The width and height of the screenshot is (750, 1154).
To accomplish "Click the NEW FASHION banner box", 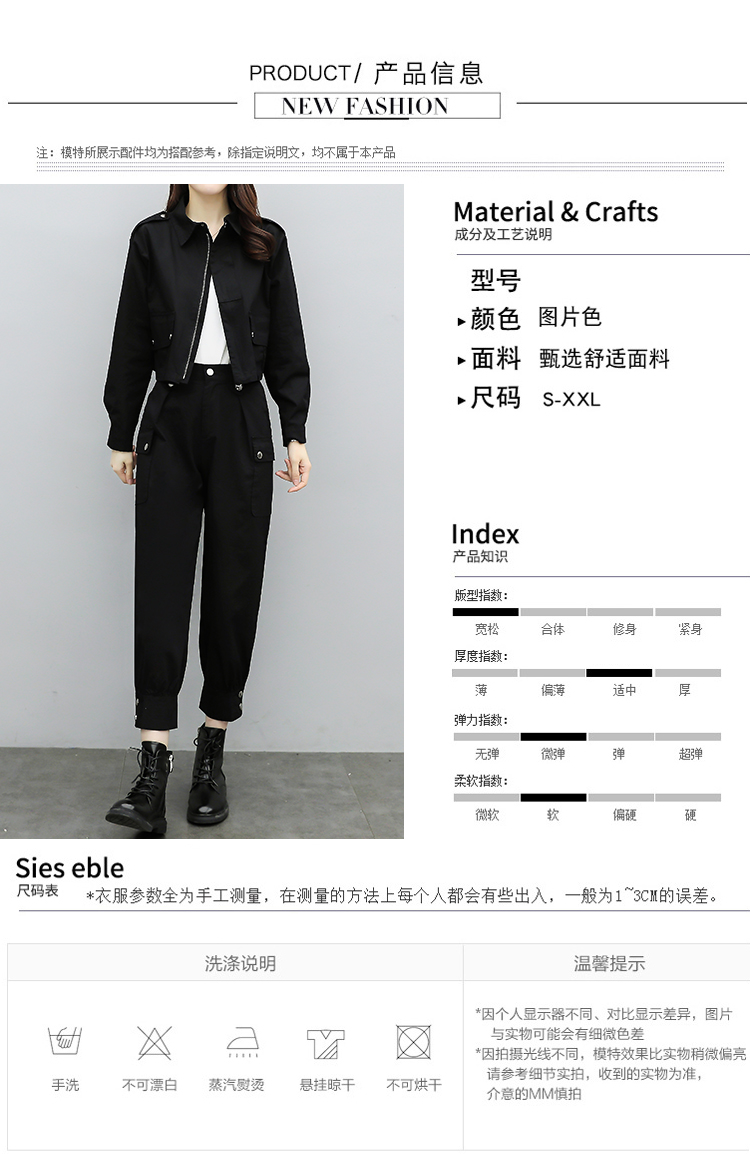I will coord(377,106).
